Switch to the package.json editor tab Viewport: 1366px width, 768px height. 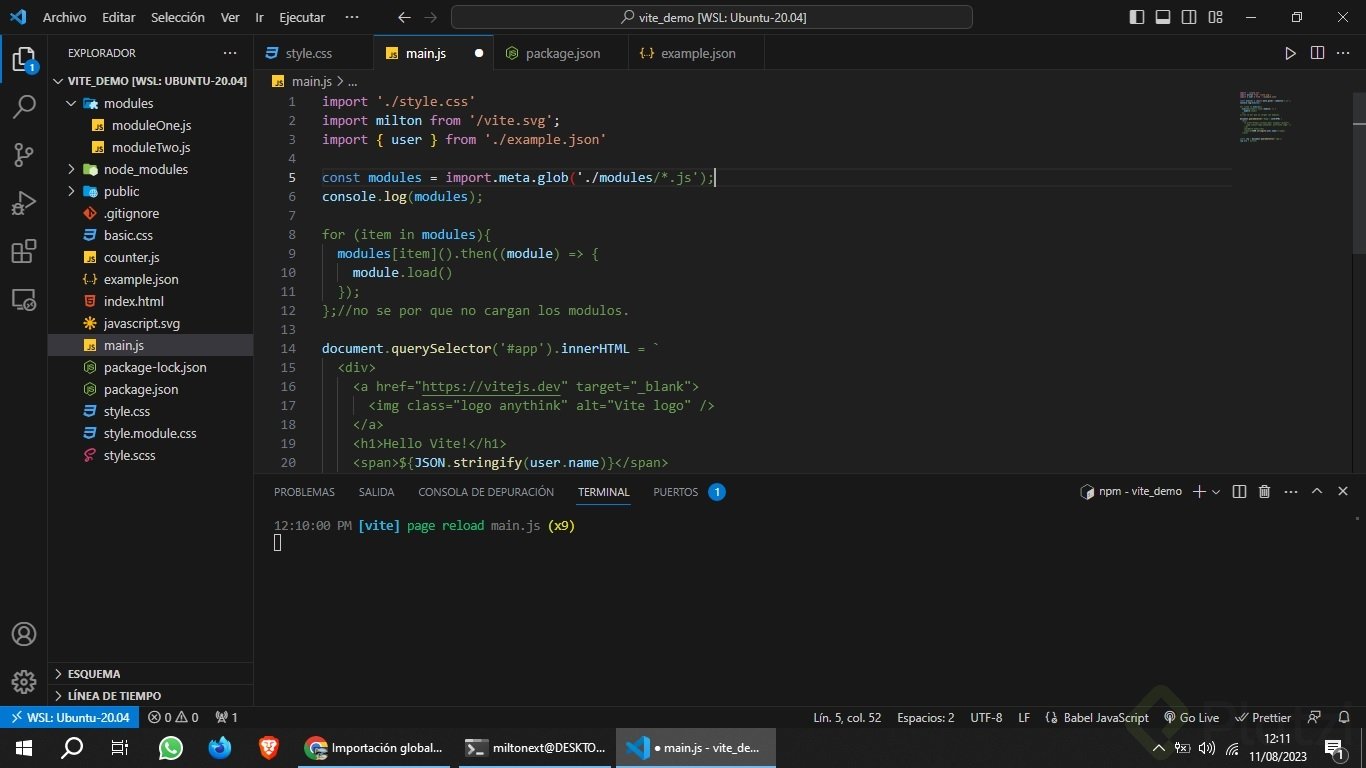point(562,53)
